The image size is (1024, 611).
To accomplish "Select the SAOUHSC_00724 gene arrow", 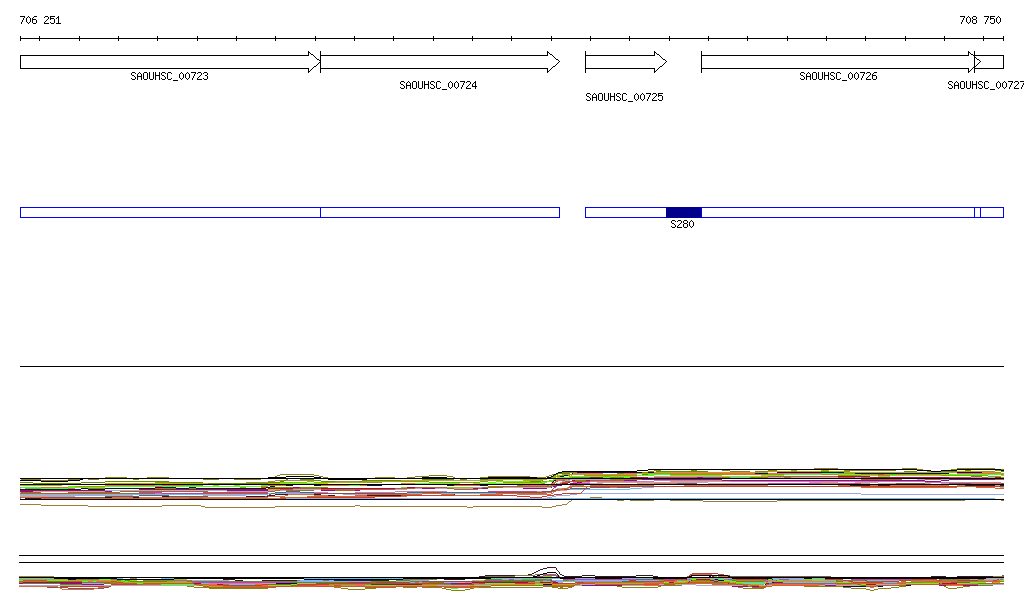I will click(x=439, y=62).
